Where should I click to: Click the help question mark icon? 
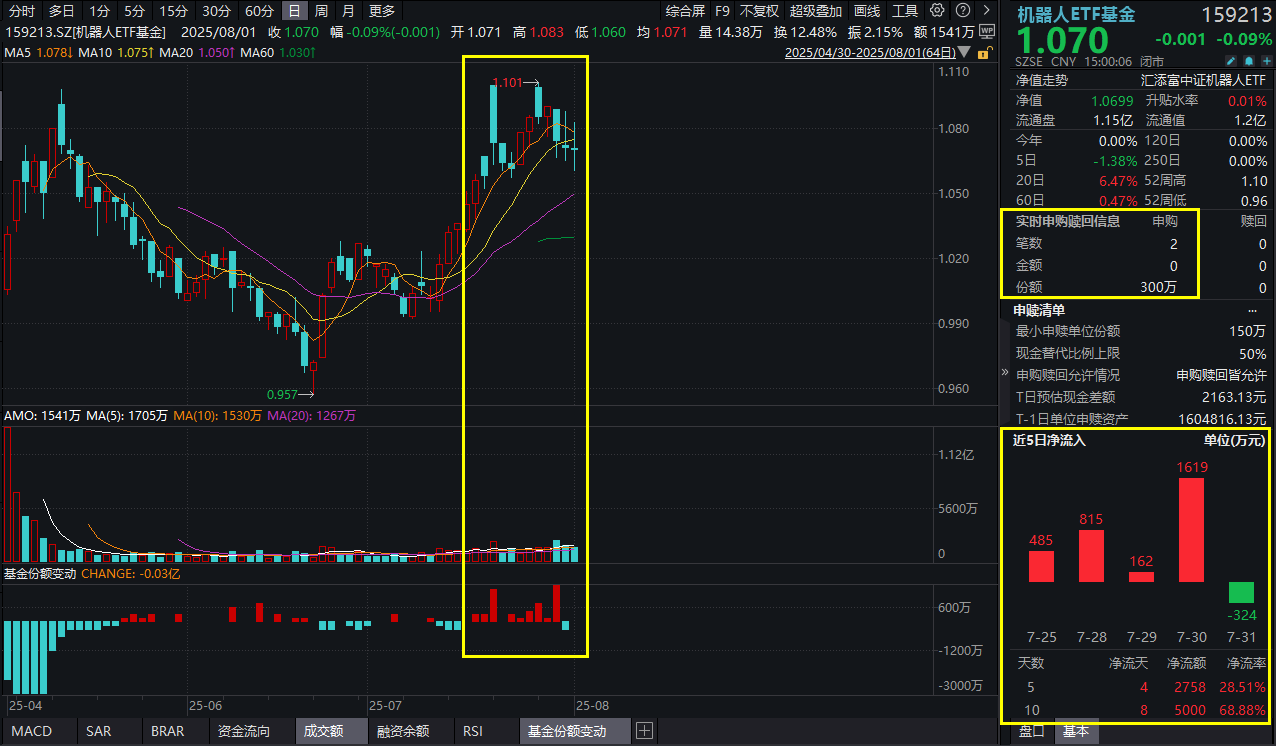pyautogui.click(x=960, y=11)
